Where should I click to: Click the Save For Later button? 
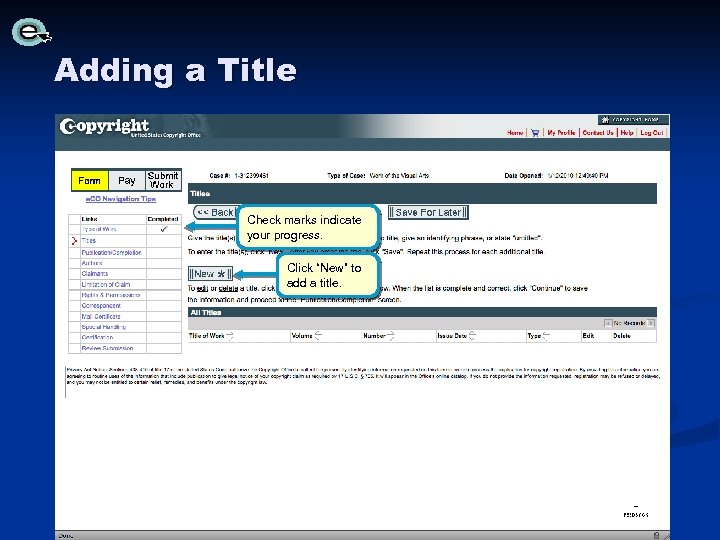tap(428, 212)
